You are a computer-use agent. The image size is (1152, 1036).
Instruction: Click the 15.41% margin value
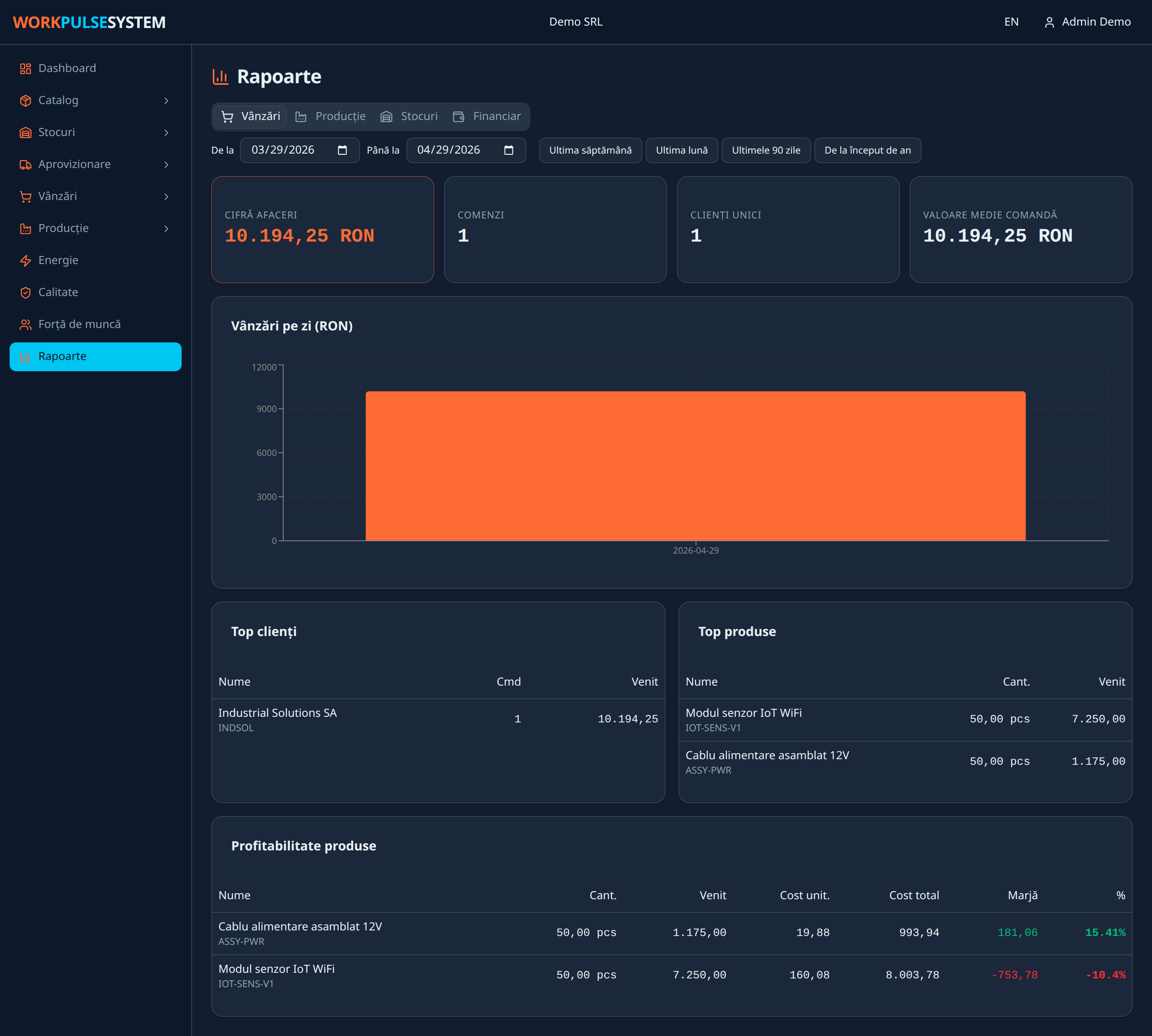[x=1105, y=932]
